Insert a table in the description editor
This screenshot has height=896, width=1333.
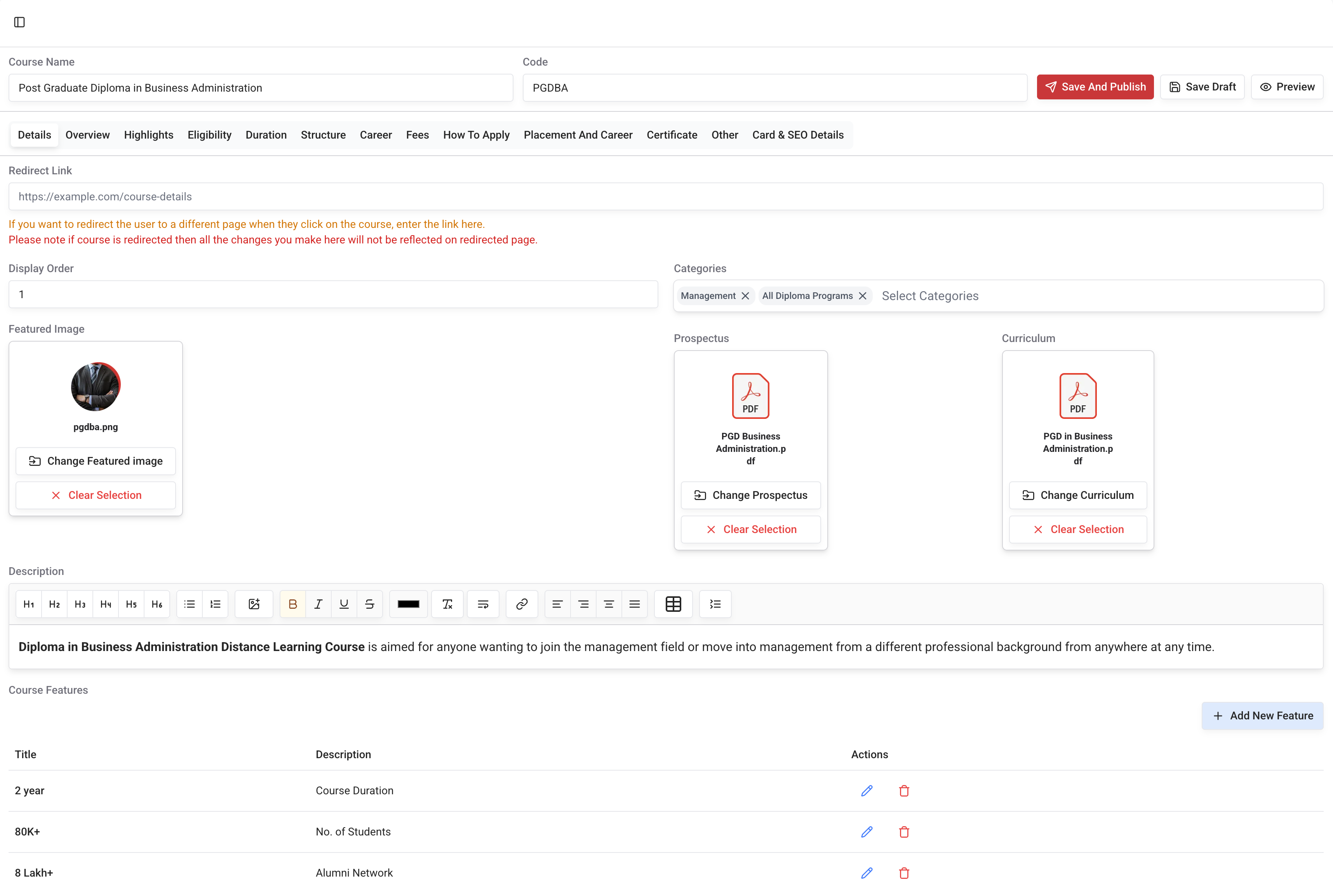(673, 604)
